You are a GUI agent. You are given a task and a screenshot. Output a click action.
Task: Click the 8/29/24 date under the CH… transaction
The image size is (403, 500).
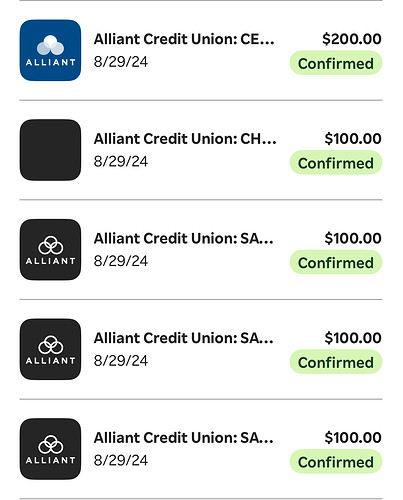pyautogui.click(x=121, y=162)
